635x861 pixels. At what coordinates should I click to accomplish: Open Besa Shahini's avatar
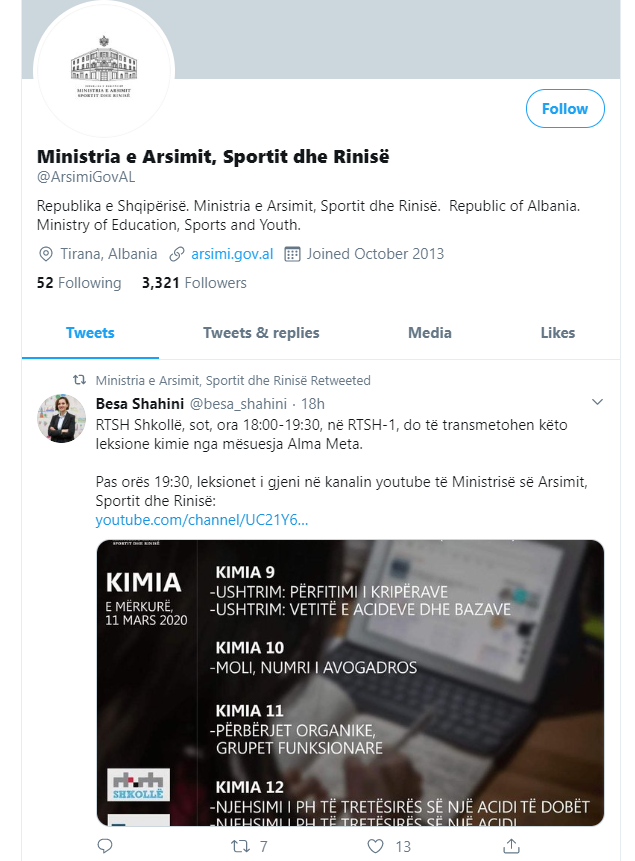click(x=61, y=418)
